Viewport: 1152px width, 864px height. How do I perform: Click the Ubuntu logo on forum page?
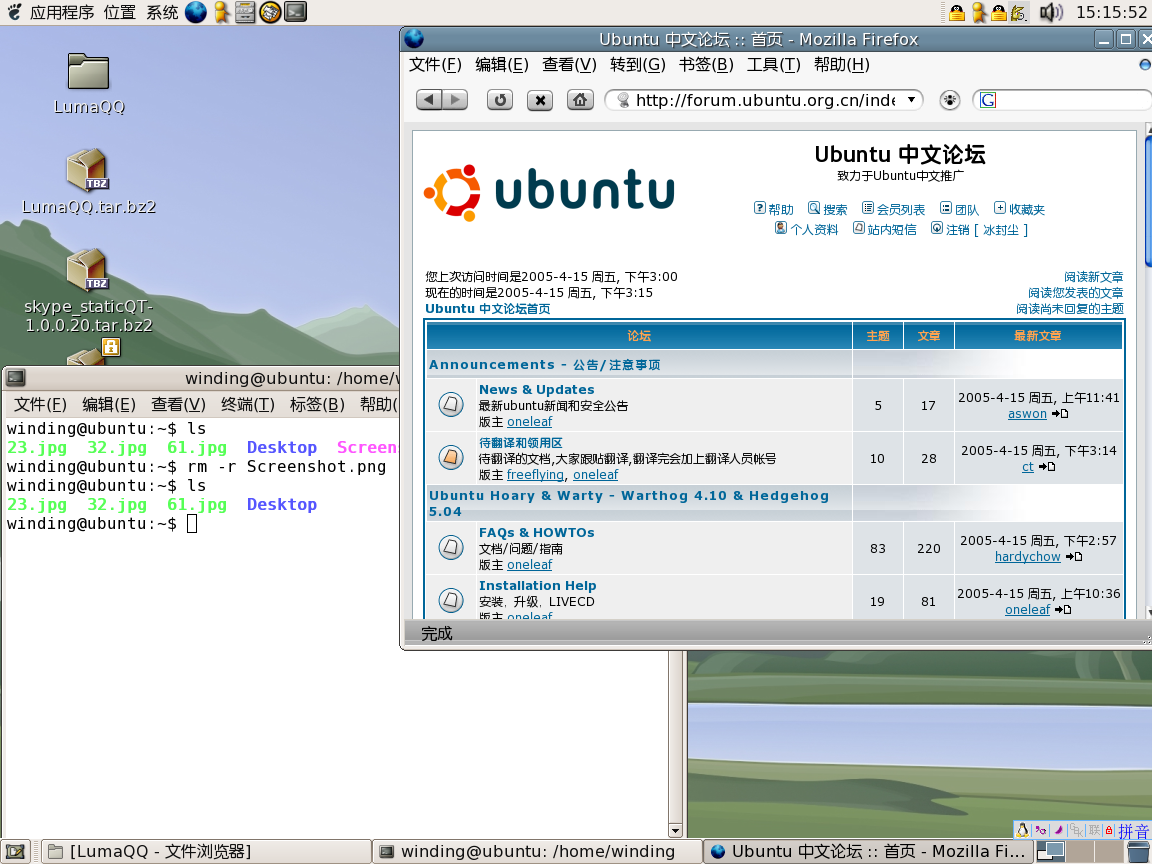click(x=549, y=192)
